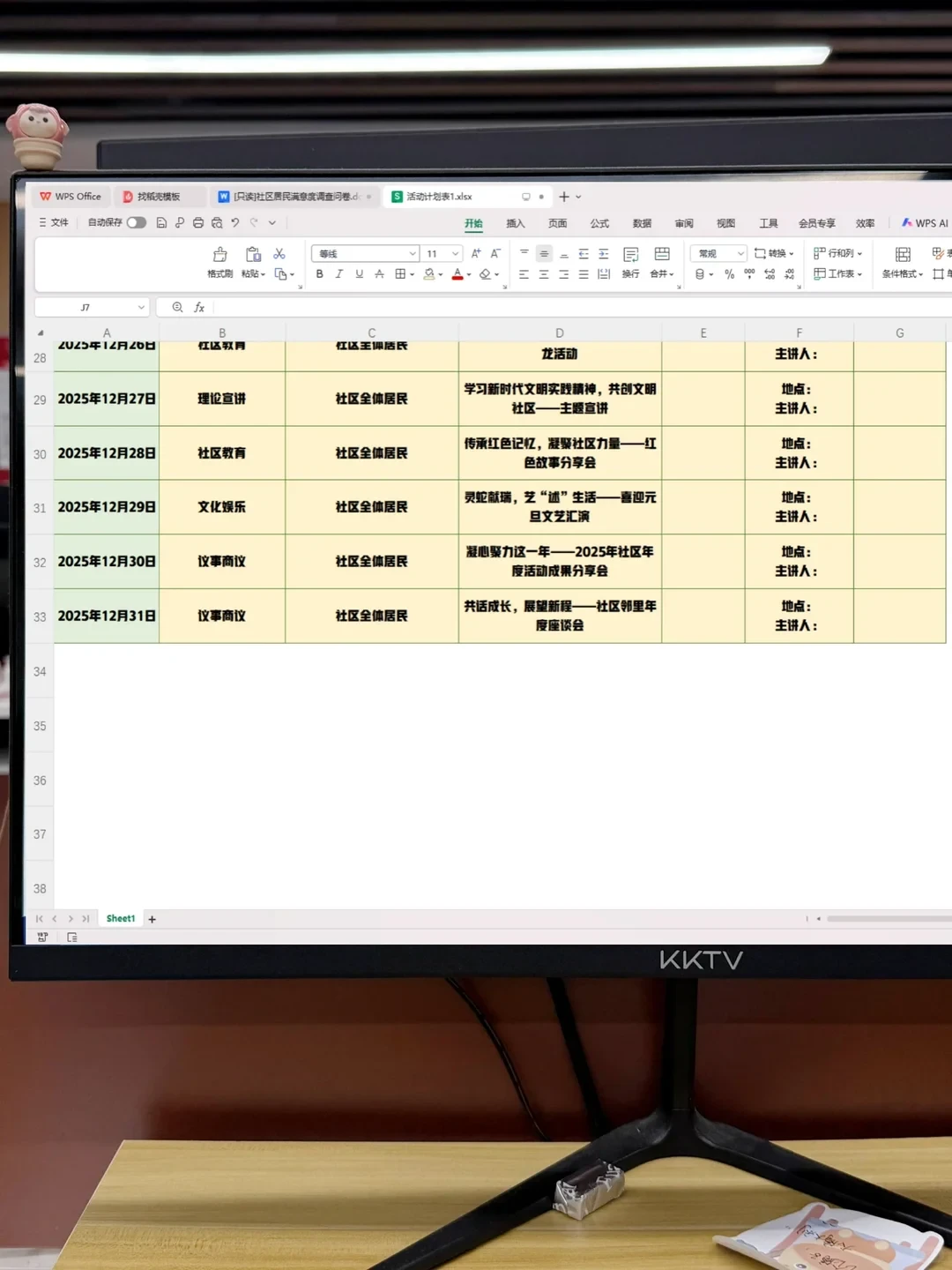Click the WPS Office home tab button

point(71,197)
